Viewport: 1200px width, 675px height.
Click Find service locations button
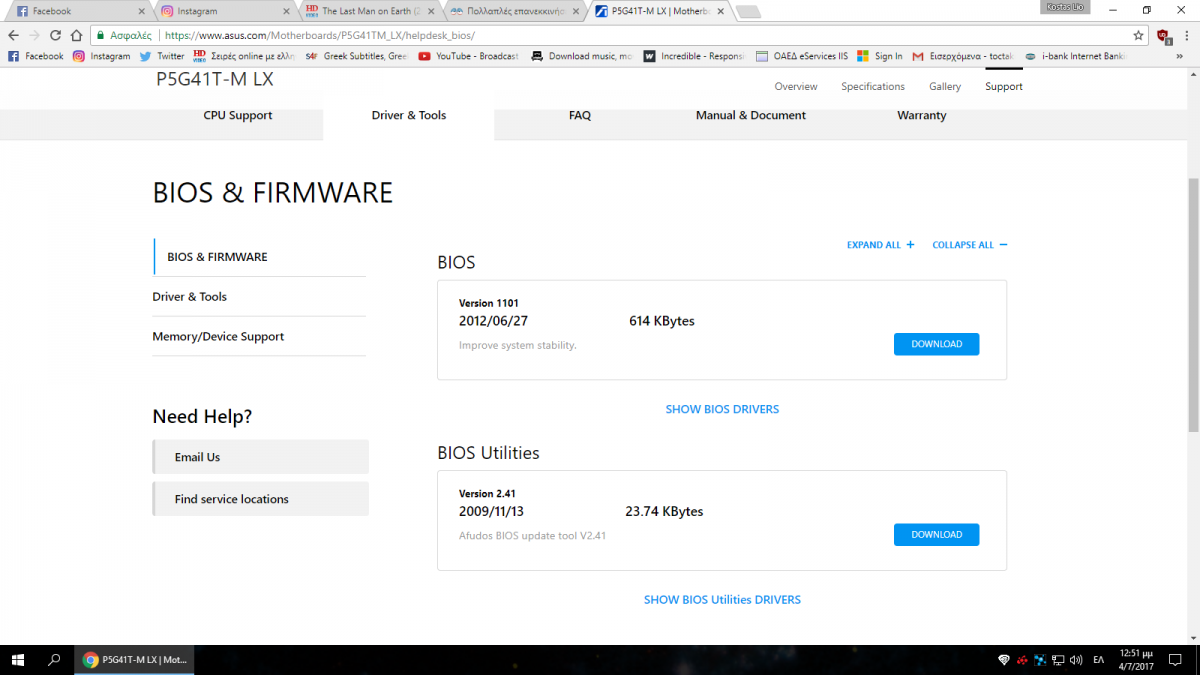point(260,499)
